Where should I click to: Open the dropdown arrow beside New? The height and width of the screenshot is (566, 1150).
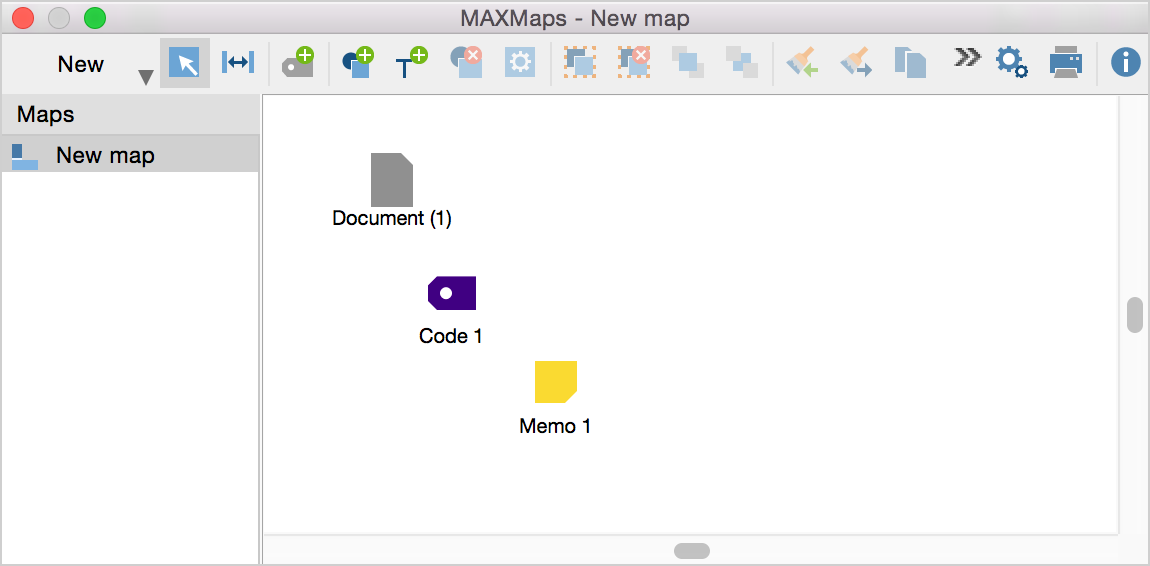point(146,77)
